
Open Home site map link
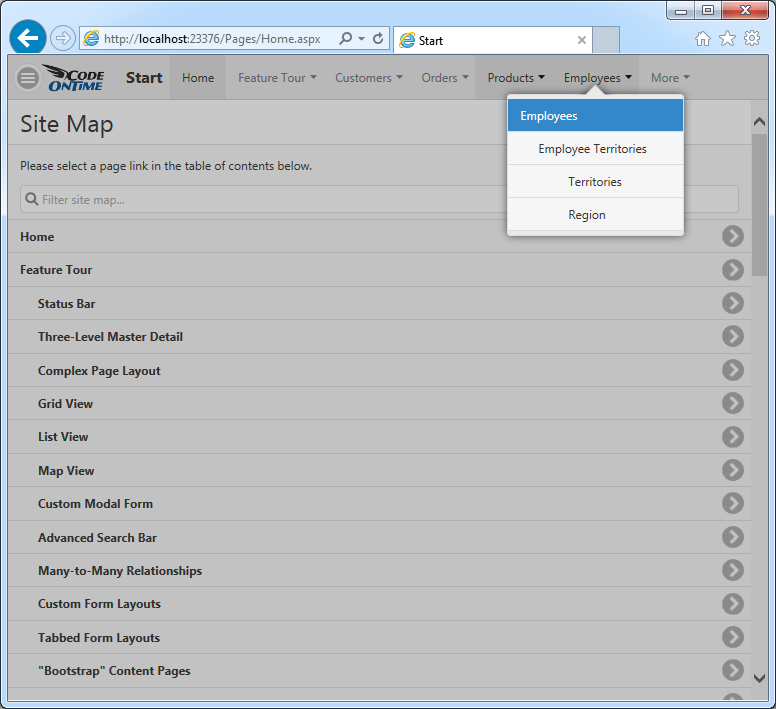[37, 237]
